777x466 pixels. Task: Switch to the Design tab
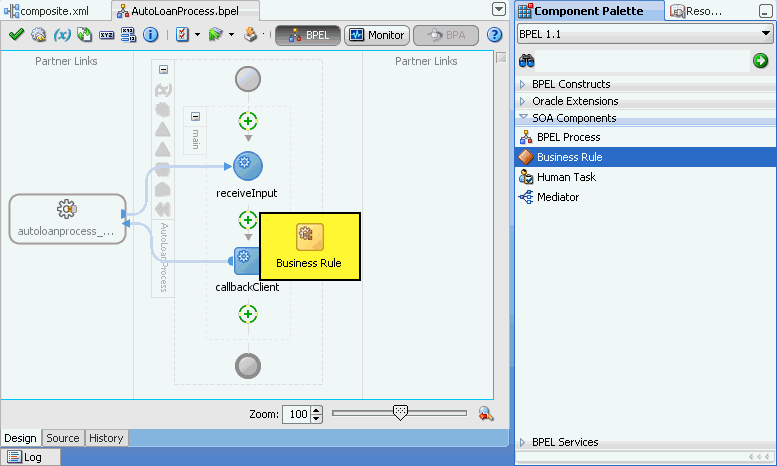coord(20,438)
